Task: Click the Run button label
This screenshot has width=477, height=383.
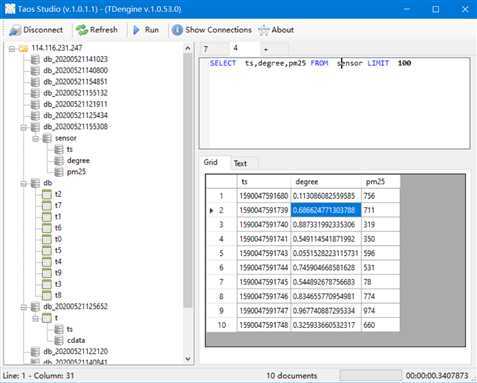Action: point(152,30)
